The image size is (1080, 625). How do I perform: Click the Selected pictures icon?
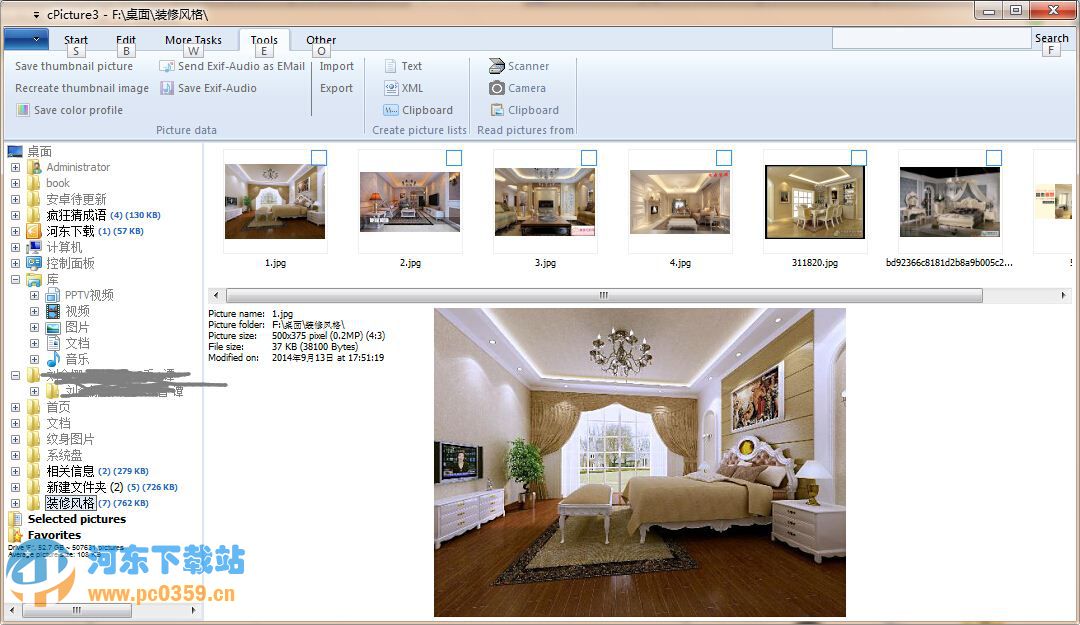point(15,519)
